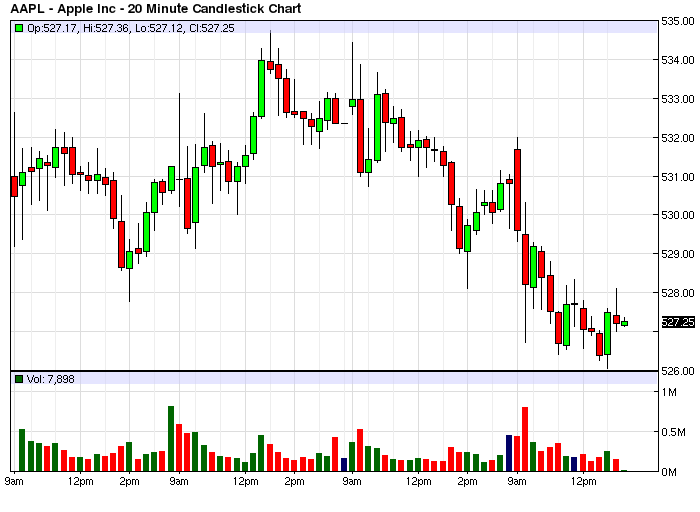
Task: Click the 533.00 price axis label
Action: point(678,99)
